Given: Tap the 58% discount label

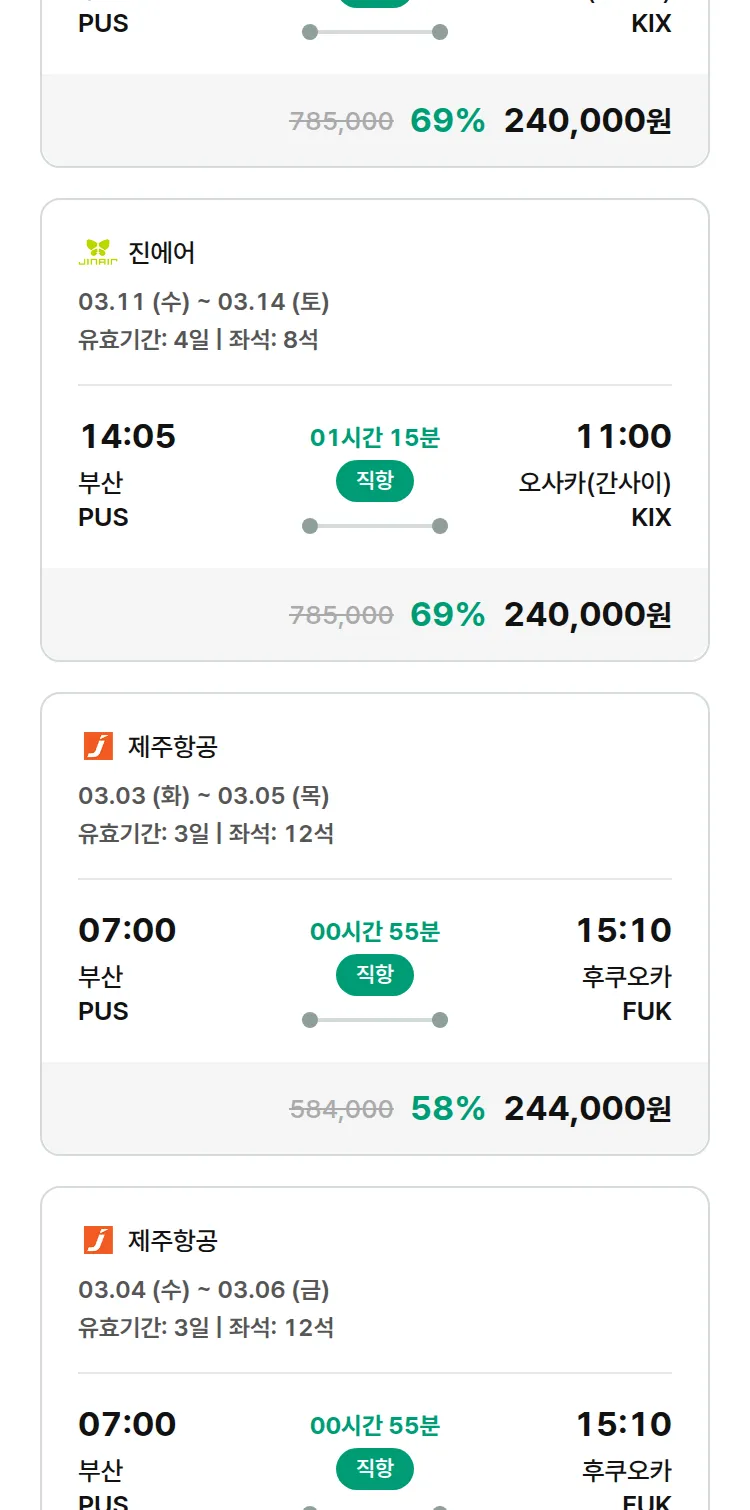Looking at the screenshot, I should click(x=447, y=1108).
